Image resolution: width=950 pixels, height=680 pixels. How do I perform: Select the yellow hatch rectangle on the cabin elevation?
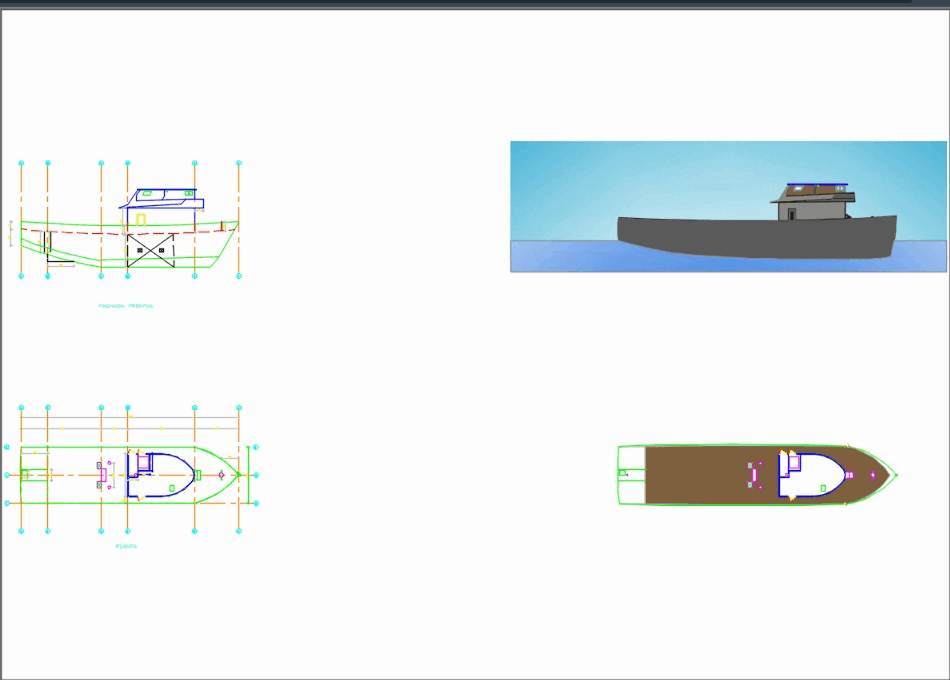click(140, 218)
